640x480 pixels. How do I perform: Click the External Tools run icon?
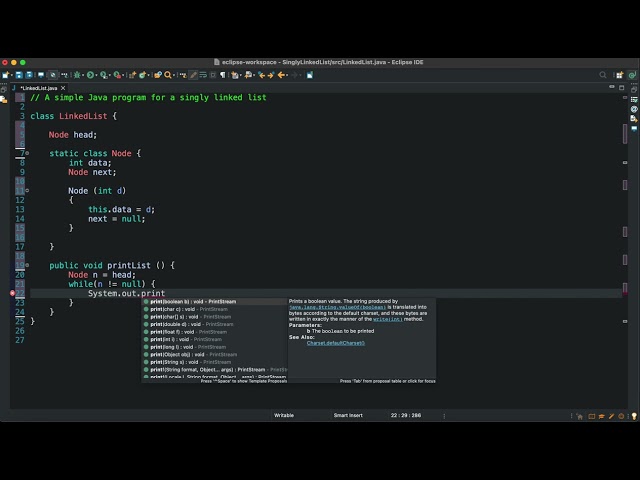(x=118, y=75)
